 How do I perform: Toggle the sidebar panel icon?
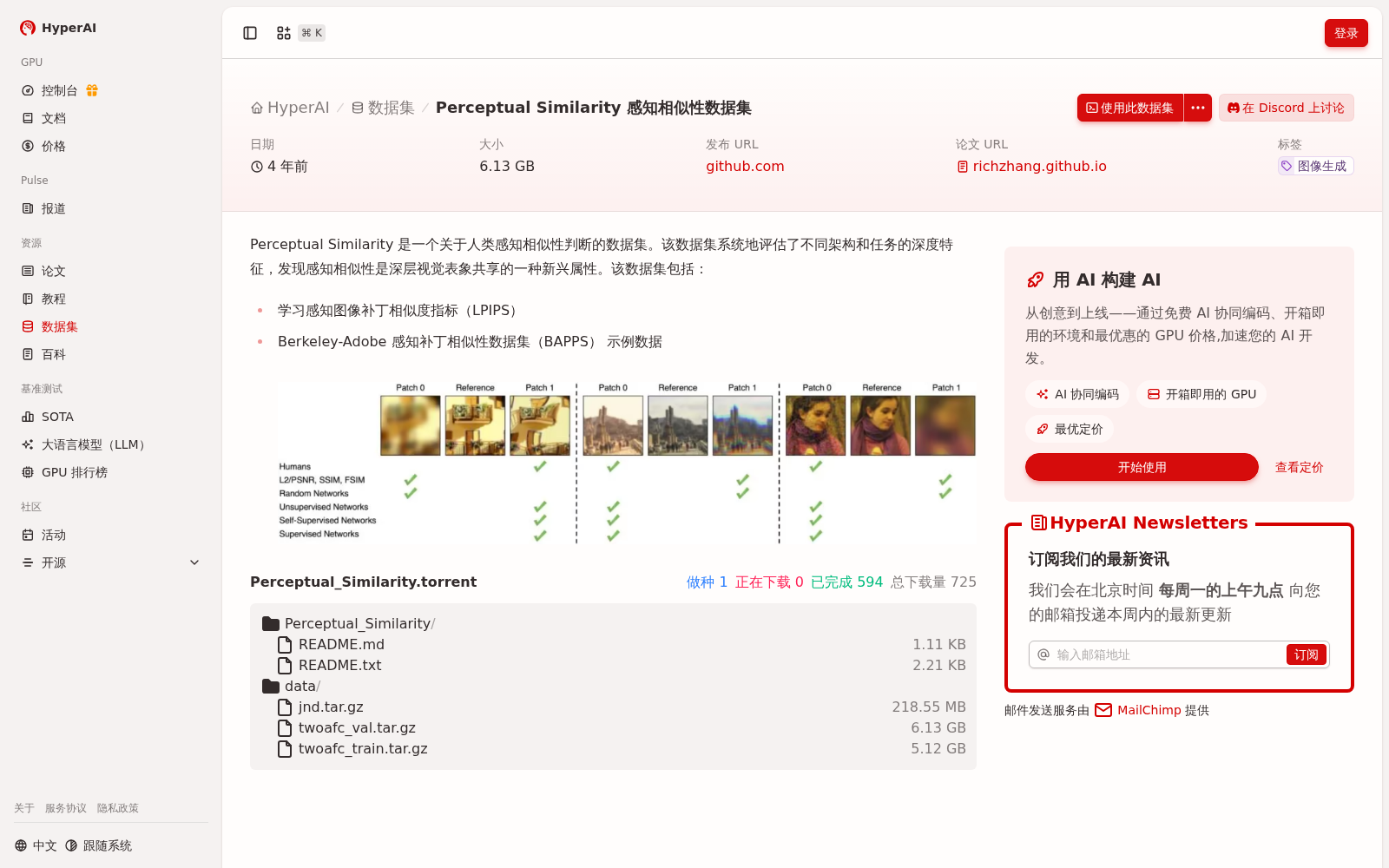tap(250, 33)
